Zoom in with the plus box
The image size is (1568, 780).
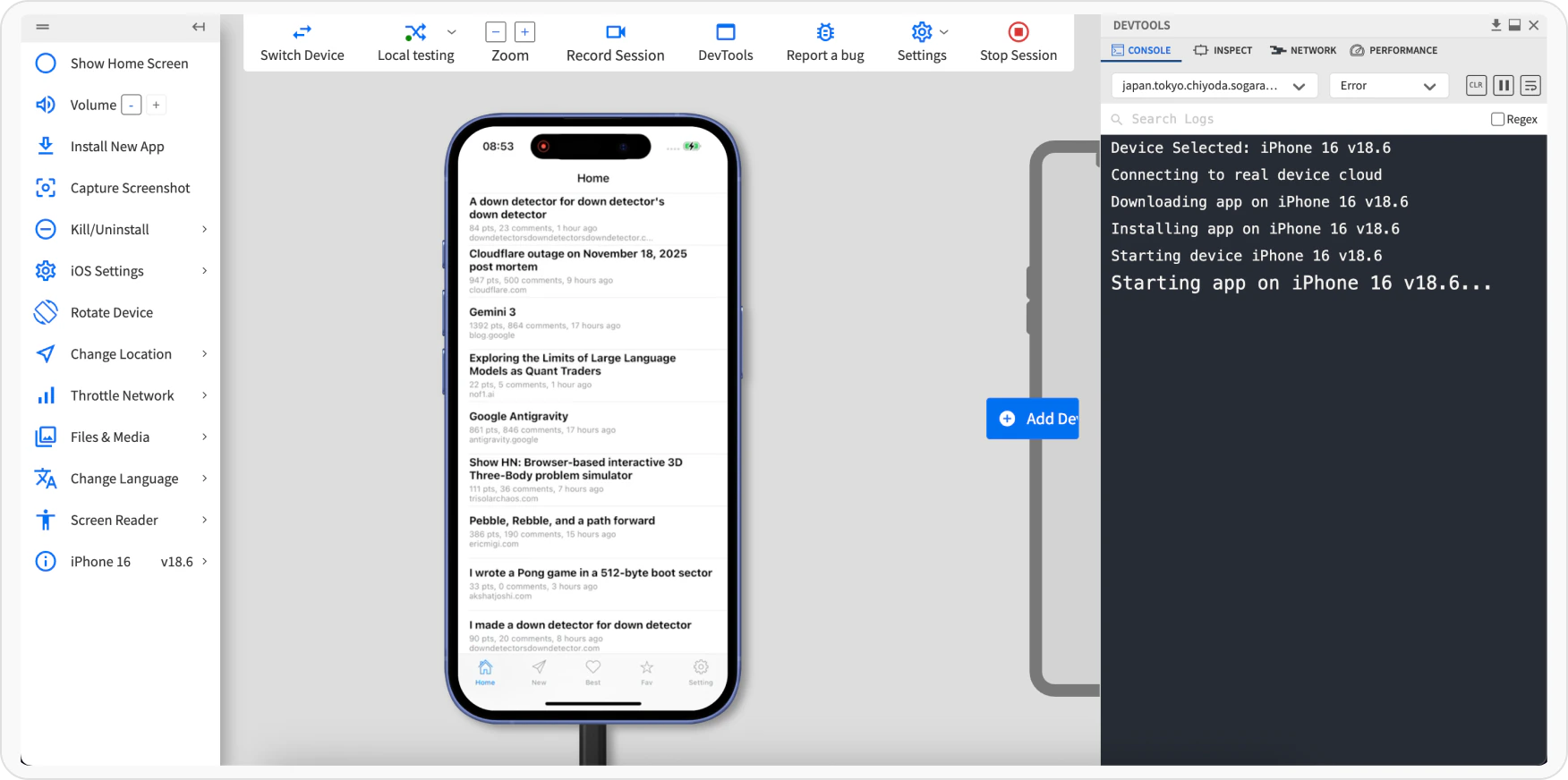pos(524,32)
